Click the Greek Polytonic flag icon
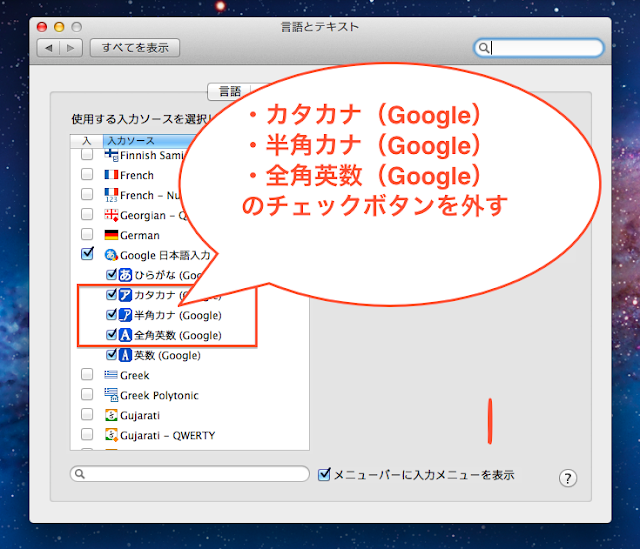 pyautogui.click(x=111, y=395)
